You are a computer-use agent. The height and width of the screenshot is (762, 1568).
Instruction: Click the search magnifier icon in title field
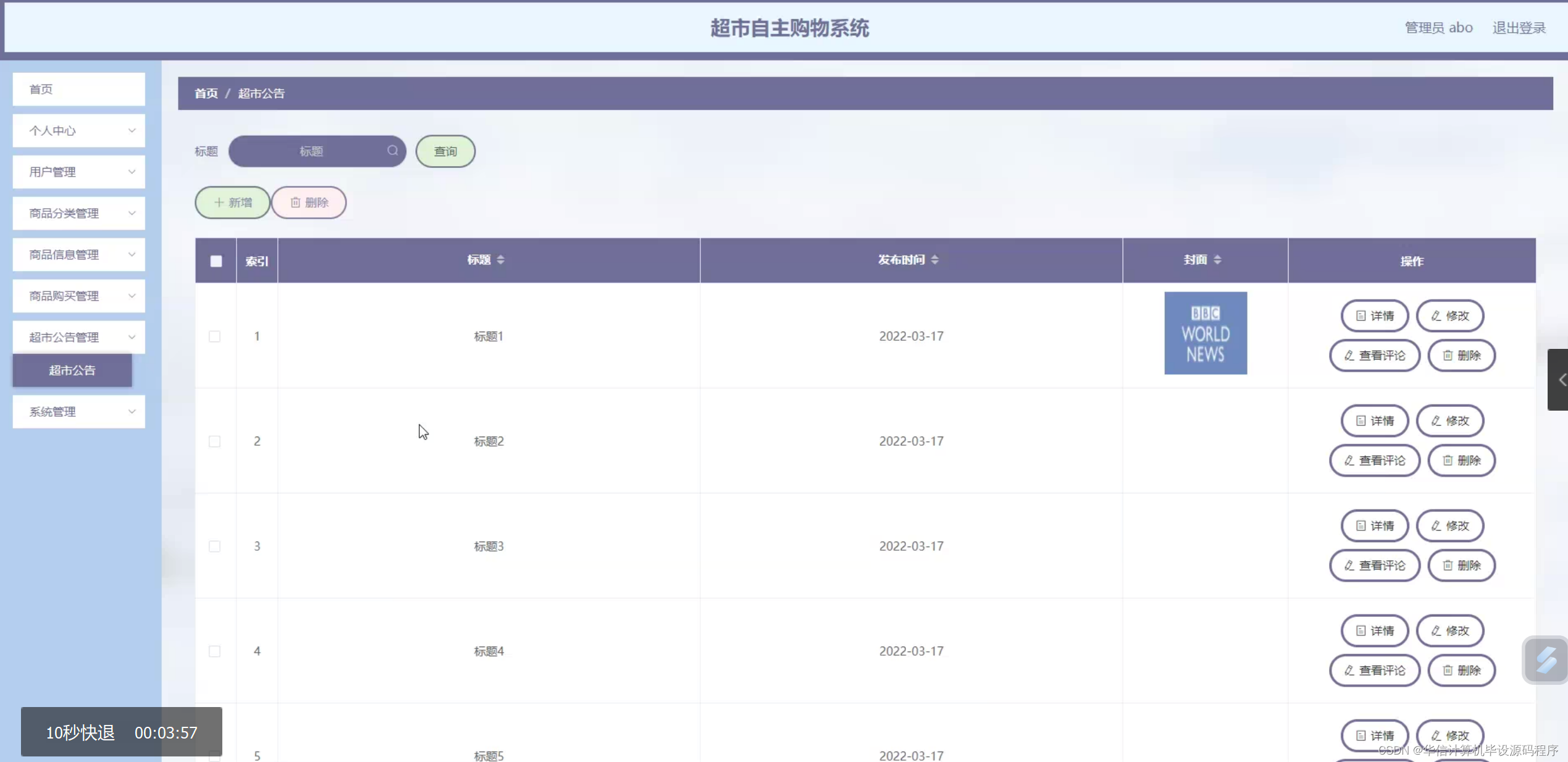point(393,151)
